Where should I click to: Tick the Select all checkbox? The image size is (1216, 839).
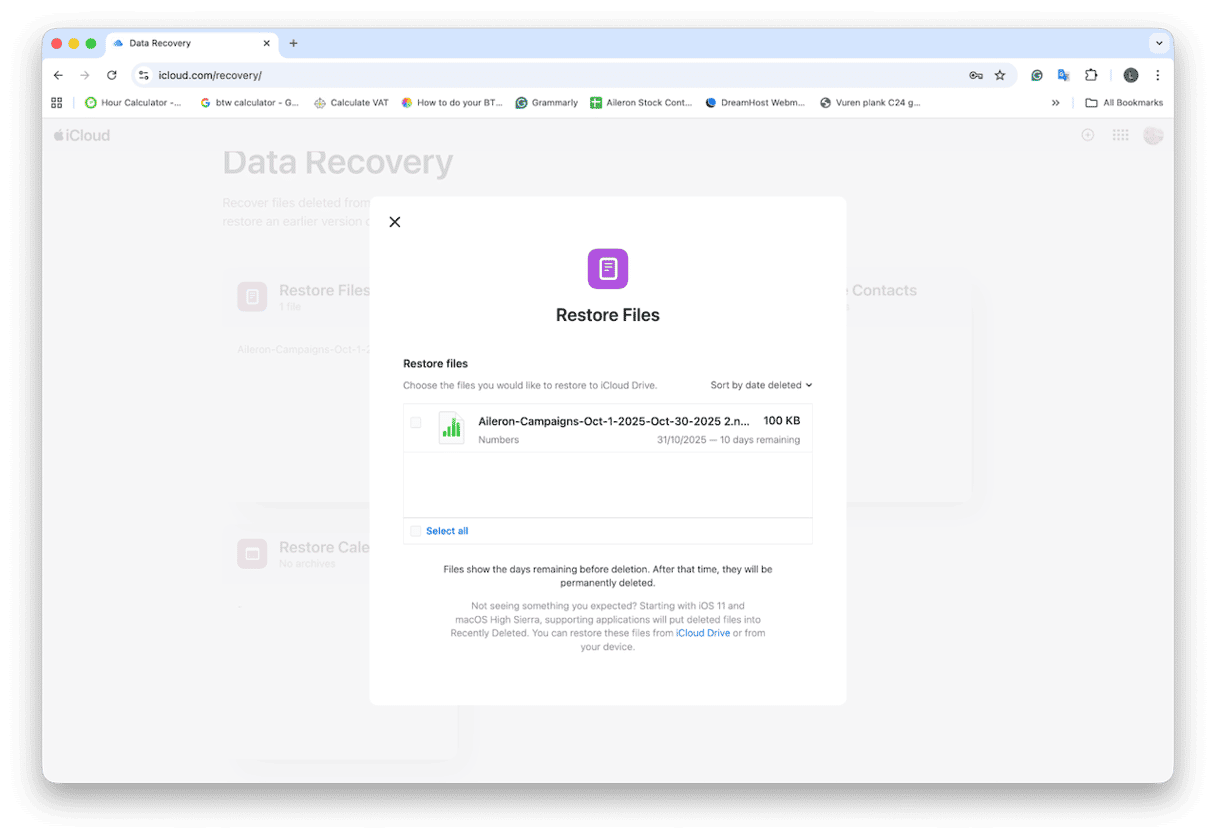[x=416, y=531]
